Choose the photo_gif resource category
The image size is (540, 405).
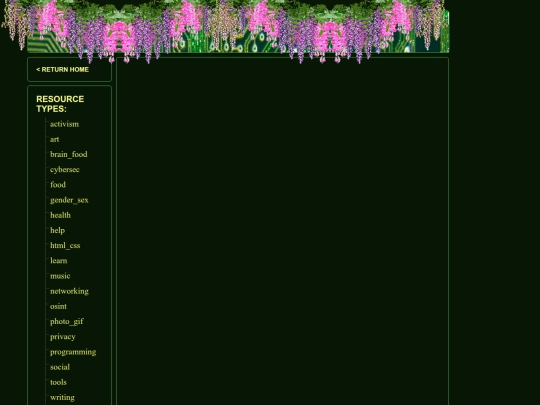point(67,322)
